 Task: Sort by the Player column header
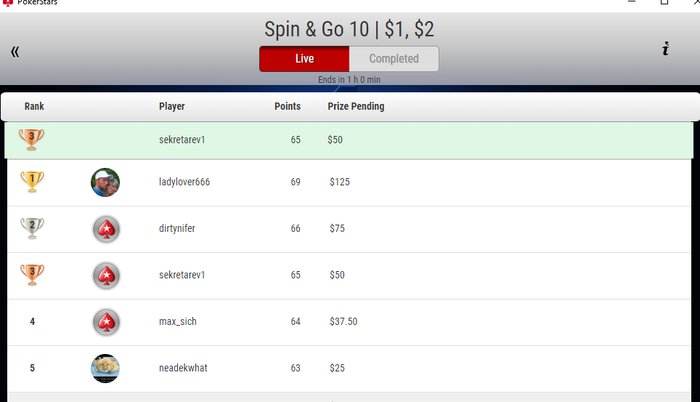[172, 107]
